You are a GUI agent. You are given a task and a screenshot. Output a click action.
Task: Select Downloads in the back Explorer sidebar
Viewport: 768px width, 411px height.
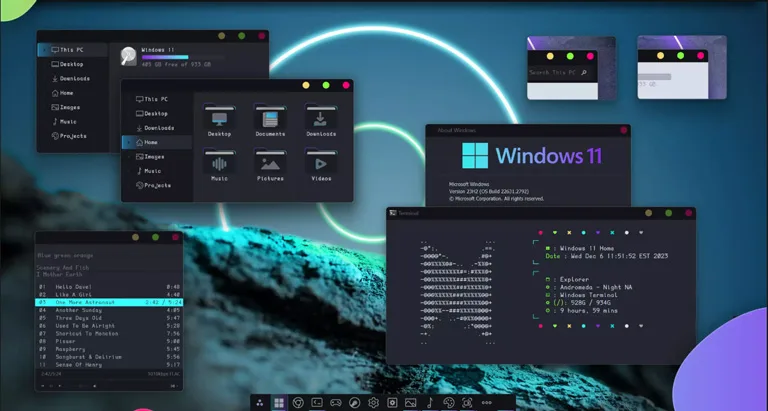click(x=72, y=78)
